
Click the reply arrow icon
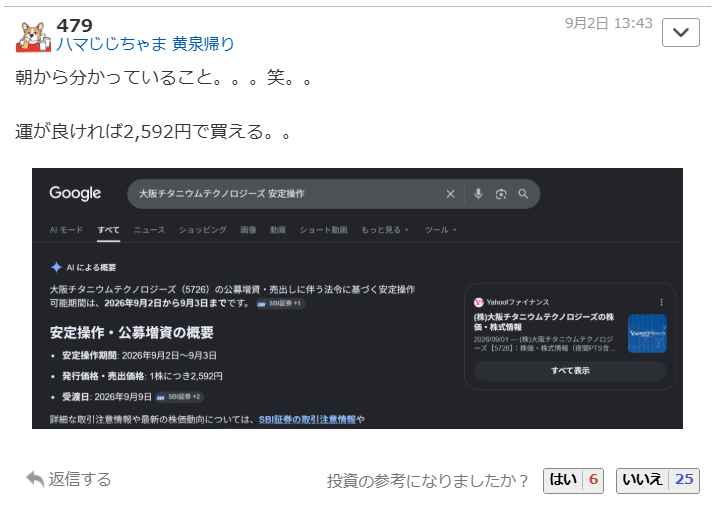35,479
